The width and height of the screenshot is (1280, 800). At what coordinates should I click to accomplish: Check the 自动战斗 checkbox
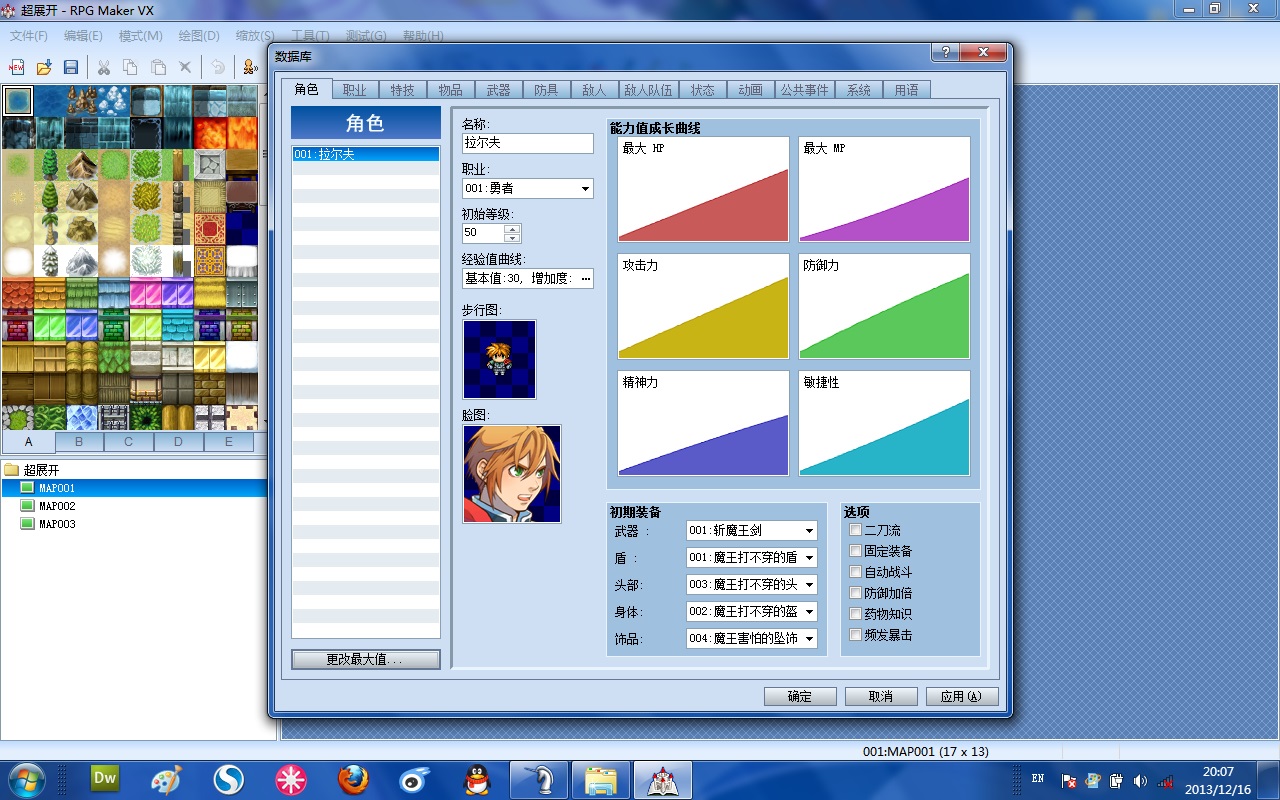click(855, 572)
